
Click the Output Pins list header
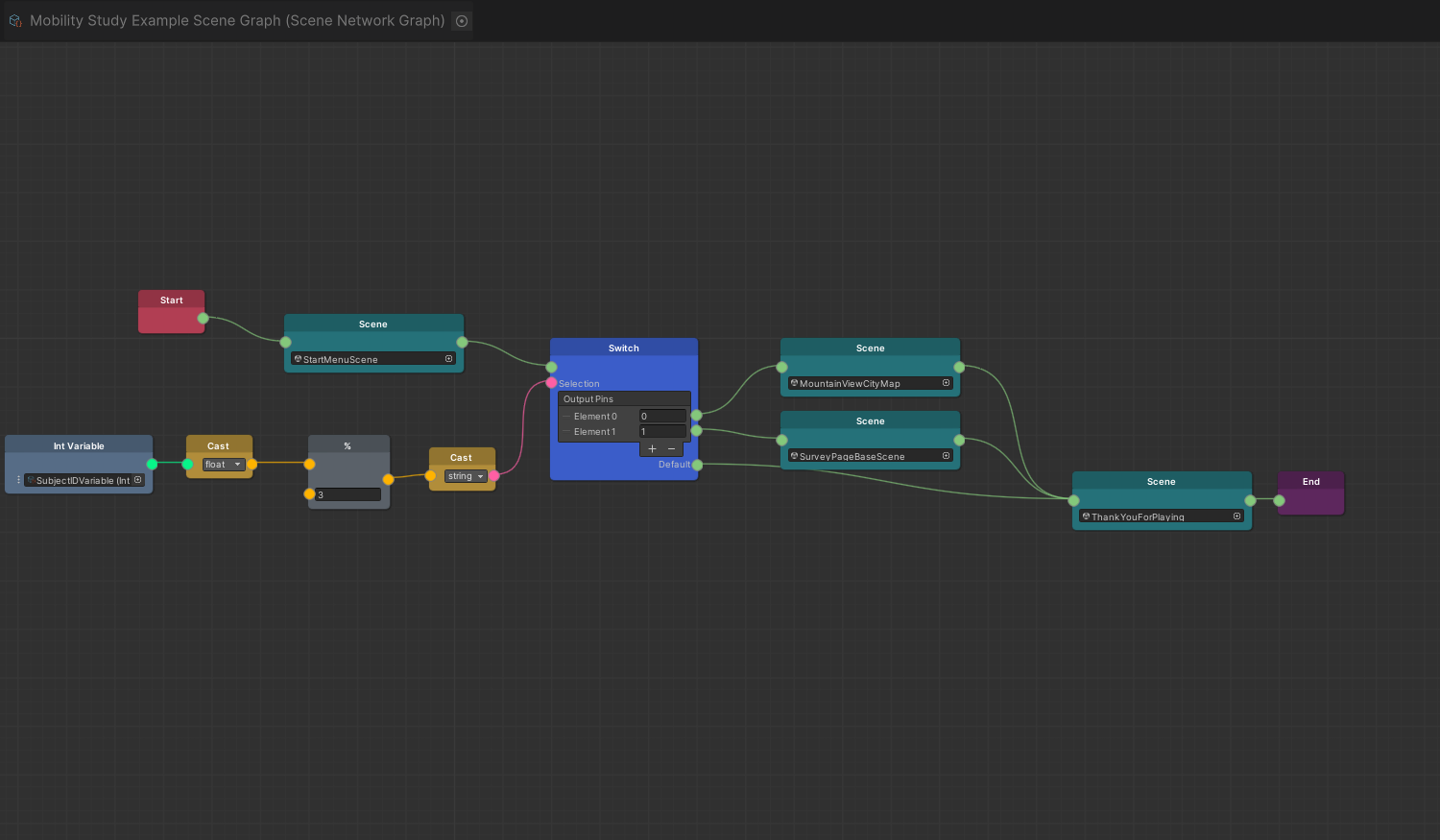[624, 399]
